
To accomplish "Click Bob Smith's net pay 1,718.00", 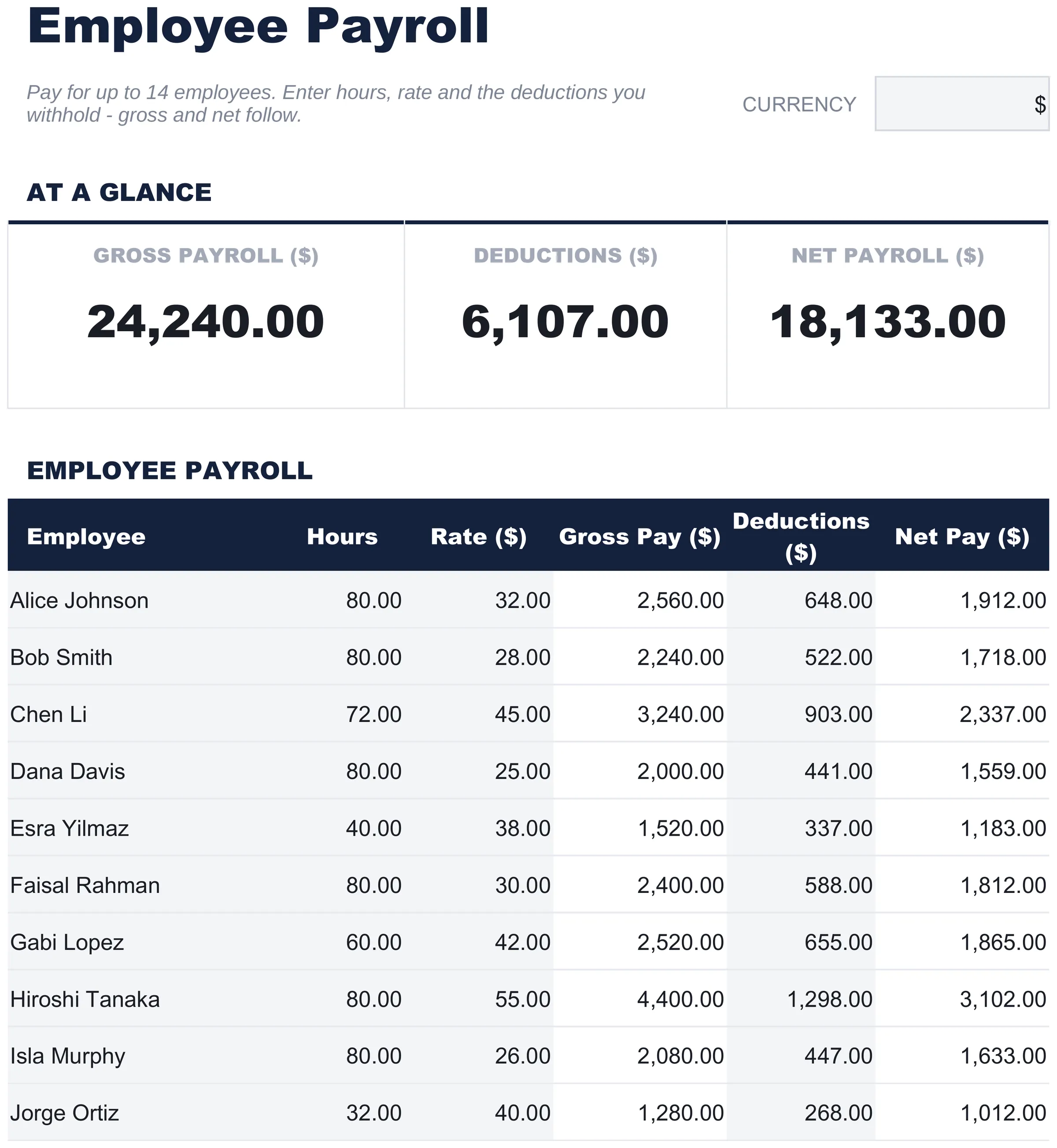I will (x=1003, y=657).
